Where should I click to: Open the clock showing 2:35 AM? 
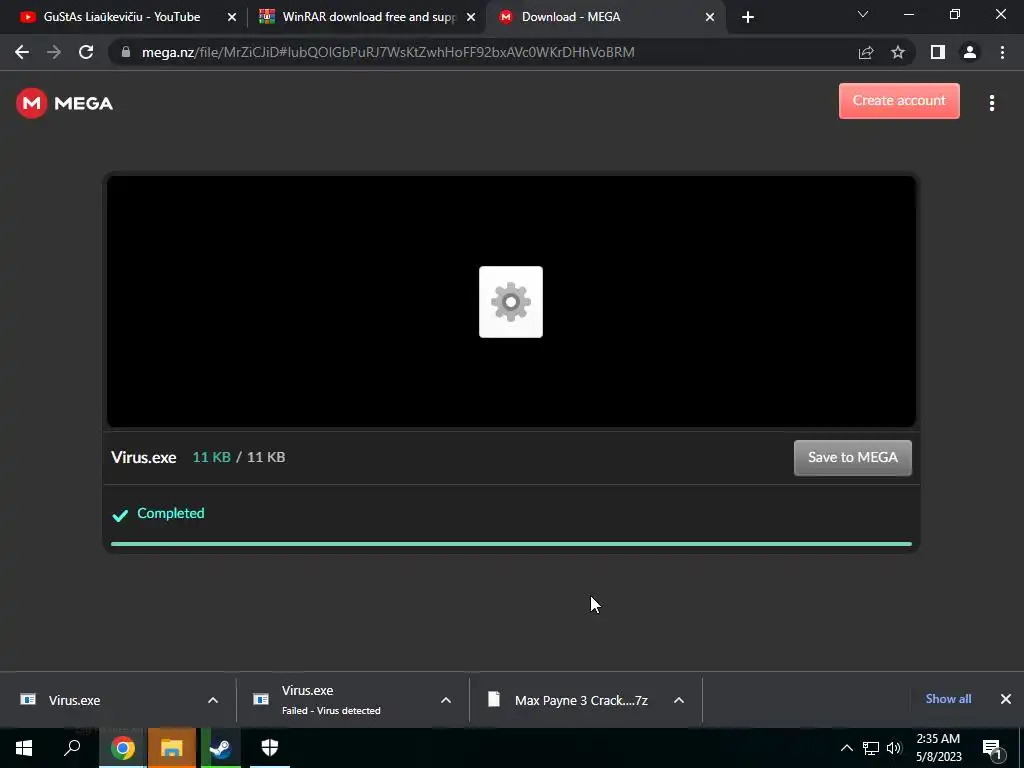[938, 748]
